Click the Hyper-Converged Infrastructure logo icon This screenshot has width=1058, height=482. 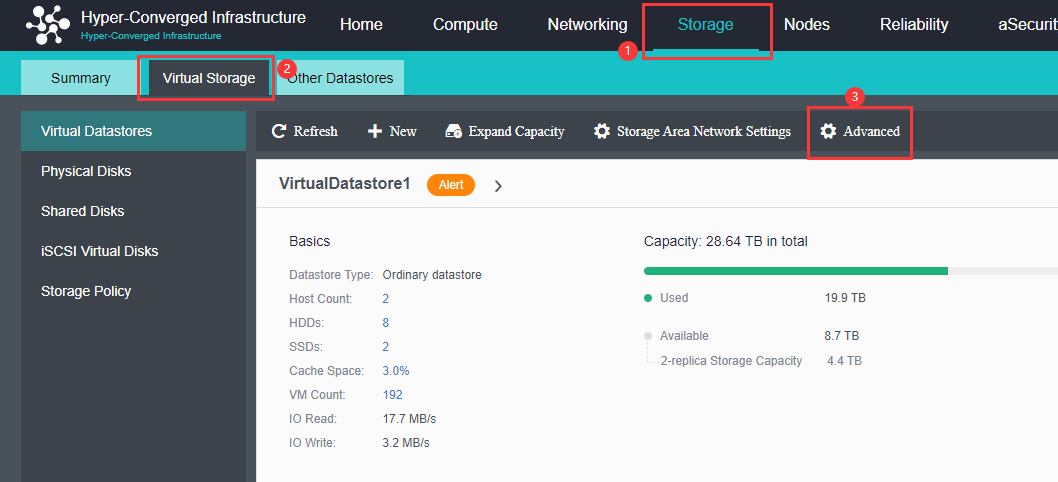point(48,25)
